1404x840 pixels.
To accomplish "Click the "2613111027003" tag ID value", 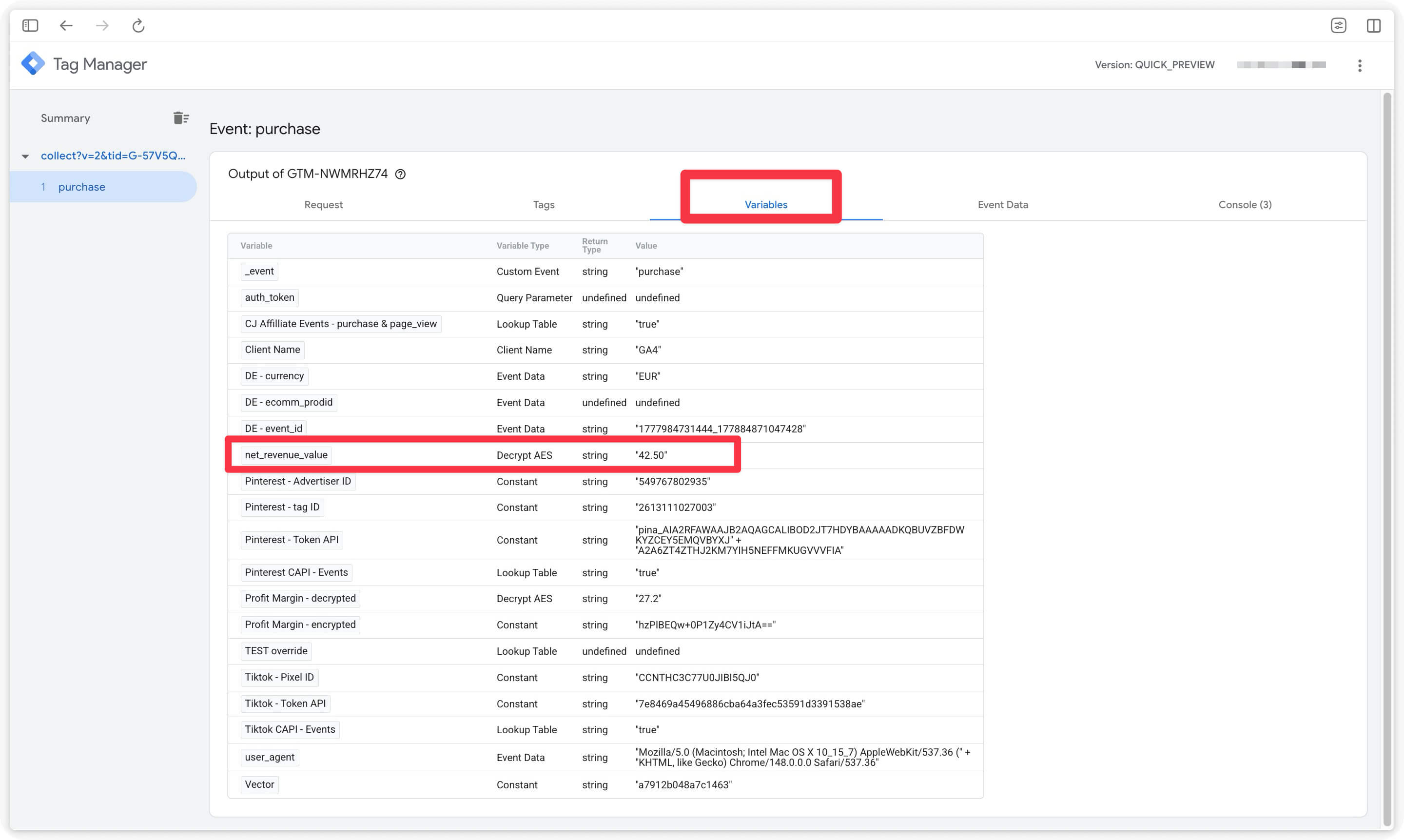I will pyautogui.click(x=675, y=508).
